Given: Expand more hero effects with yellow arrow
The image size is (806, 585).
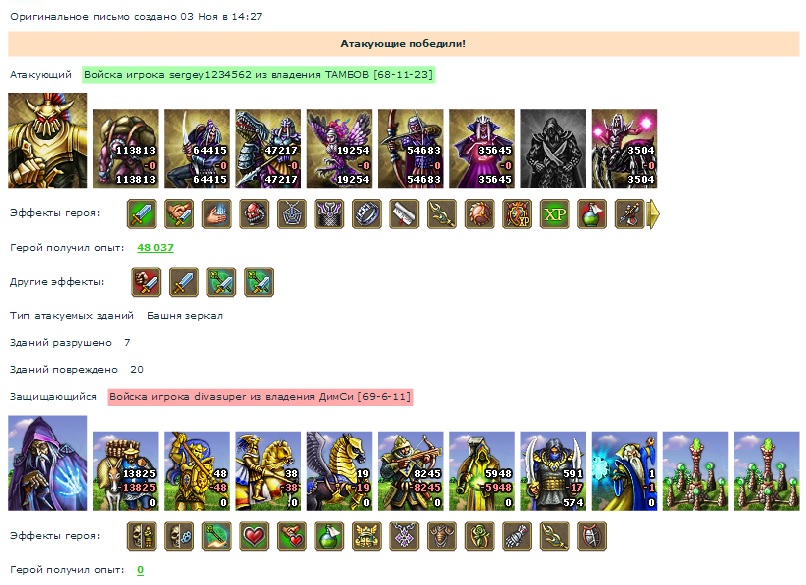Looking at the screenshot, I should (x=653, y=214).
